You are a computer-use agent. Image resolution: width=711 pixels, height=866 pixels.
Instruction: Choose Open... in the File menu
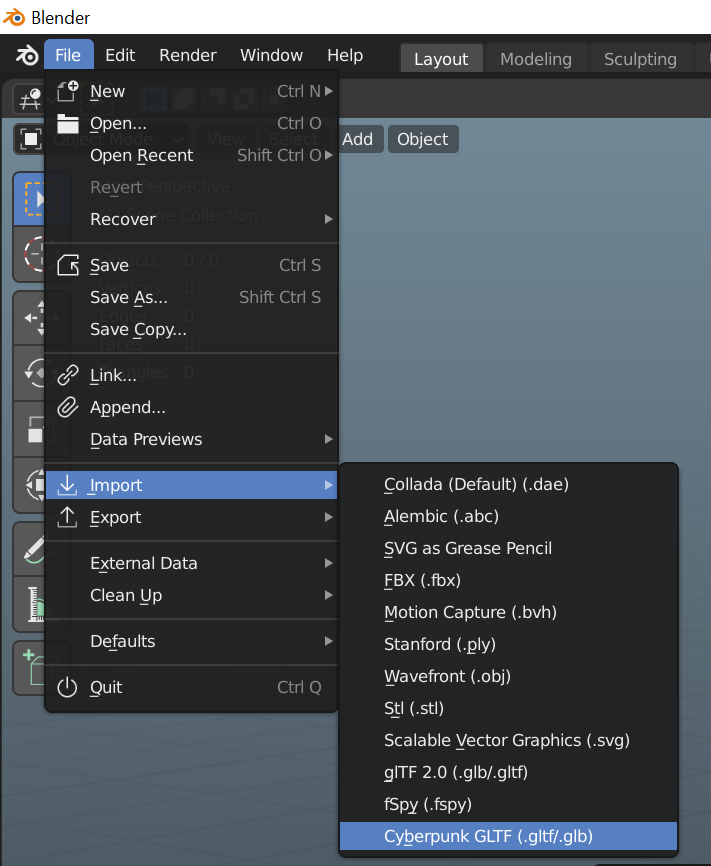coord(191,123)
